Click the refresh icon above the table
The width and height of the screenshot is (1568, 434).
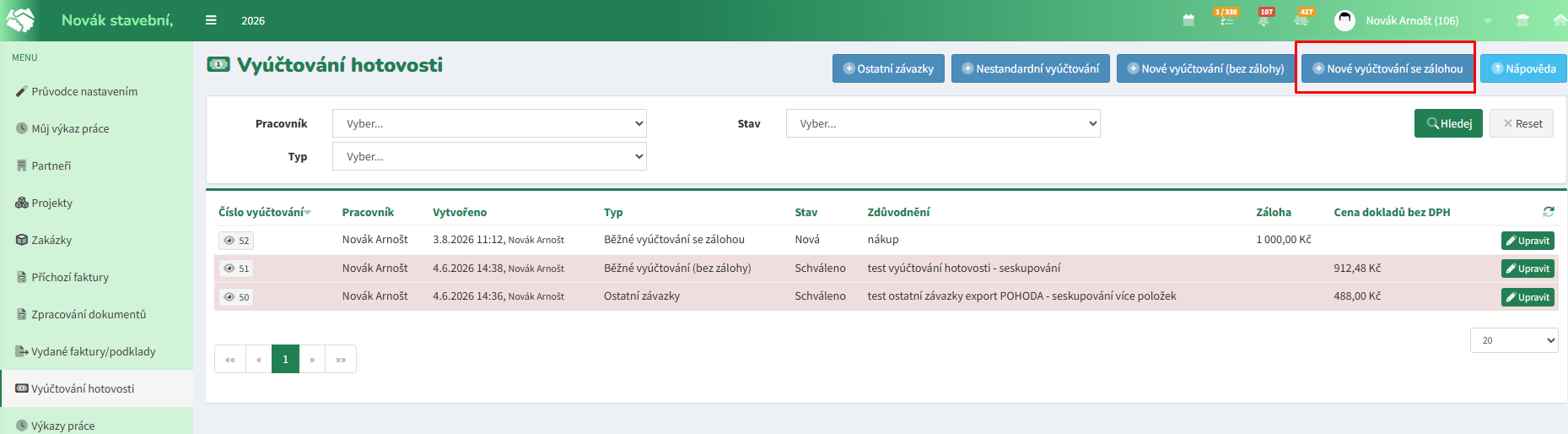point(1549,212)
